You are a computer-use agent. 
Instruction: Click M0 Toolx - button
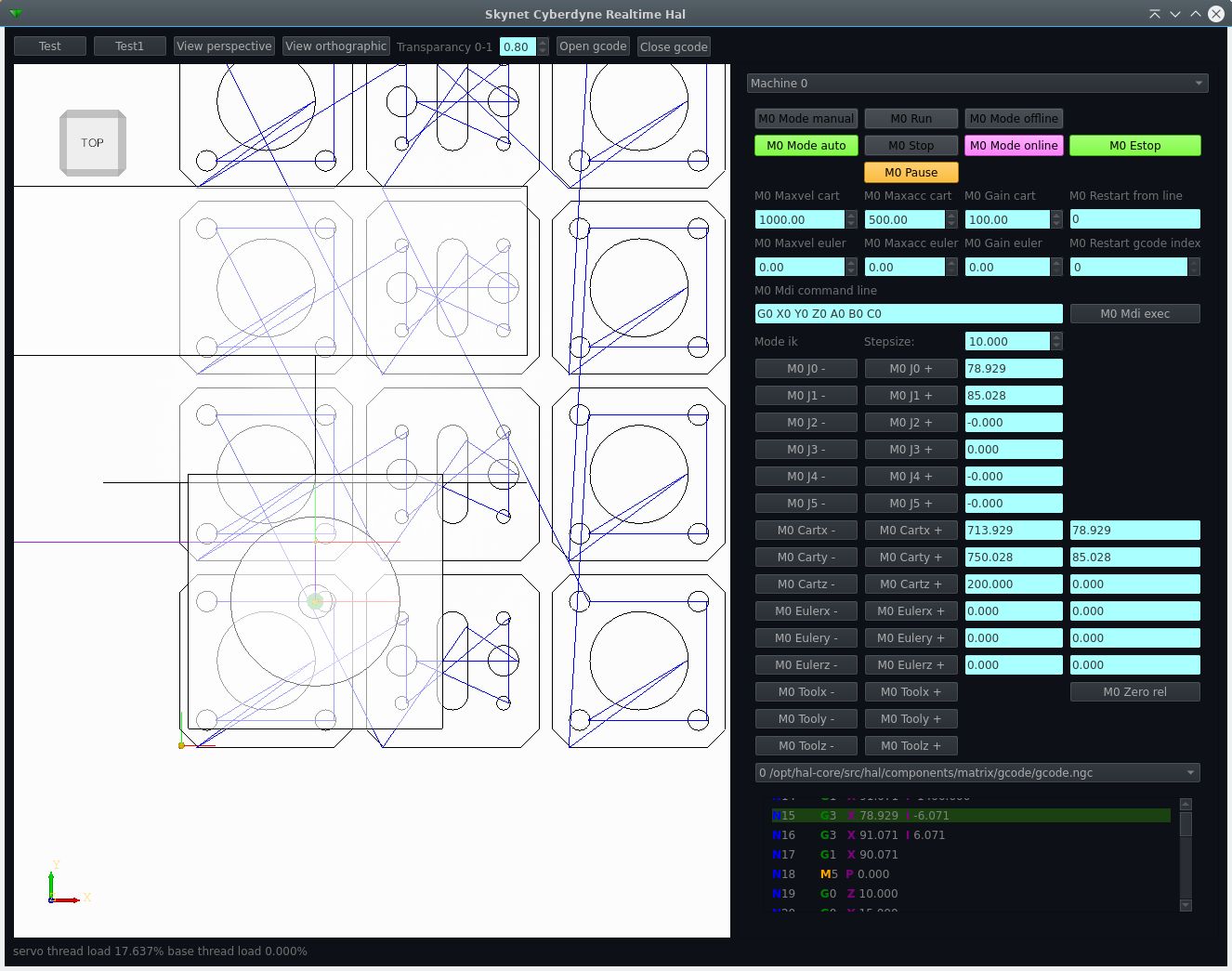[x=806, y=691]
